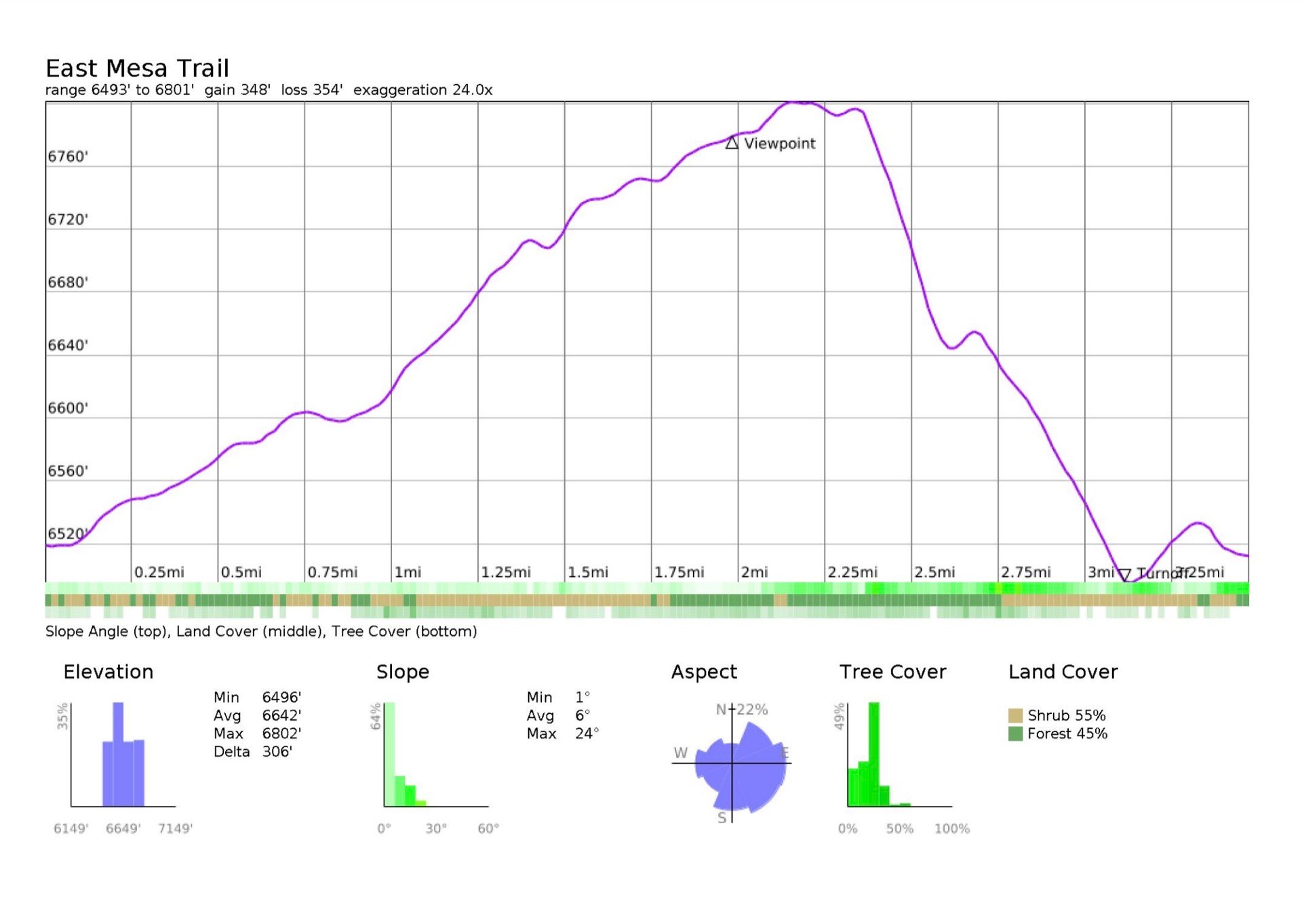
Task: Click the Forest green color swatch
Action: [x=1015, y=734]
